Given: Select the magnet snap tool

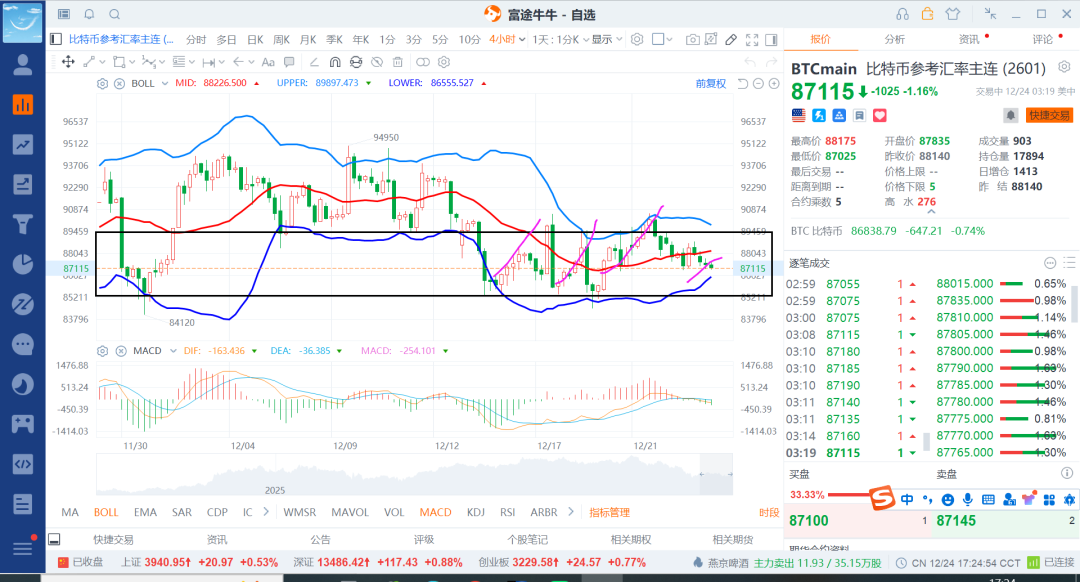Looking at the screenshot, I should pyautogui.click(x=335, y=62).
